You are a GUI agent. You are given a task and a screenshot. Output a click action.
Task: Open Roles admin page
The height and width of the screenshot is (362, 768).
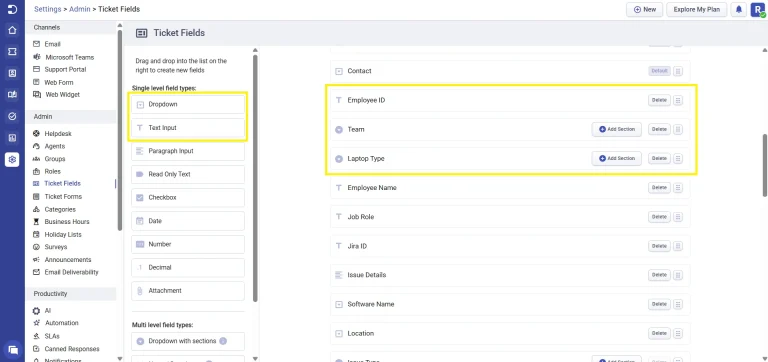coord(53,171)
